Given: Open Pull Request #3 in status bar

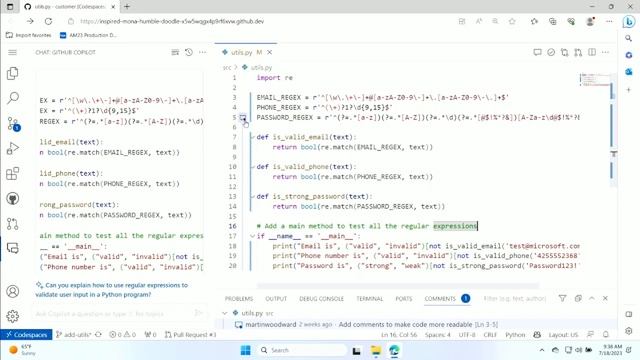Looking at the screenshot, I should tap(190, 334).
